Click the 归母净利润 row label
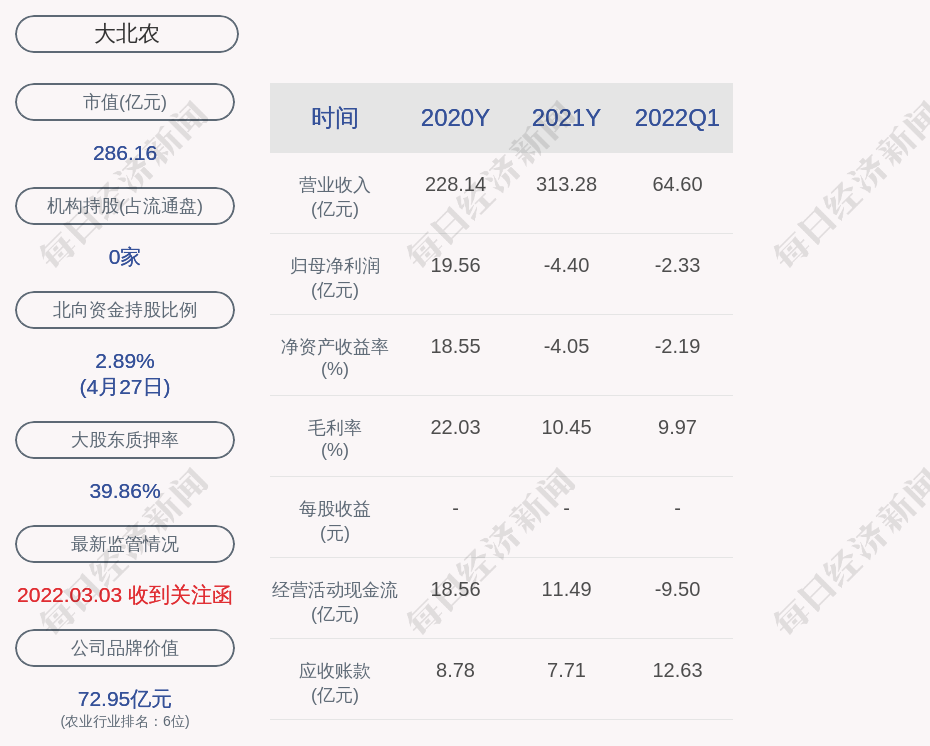930x746 pixels. 335,278
